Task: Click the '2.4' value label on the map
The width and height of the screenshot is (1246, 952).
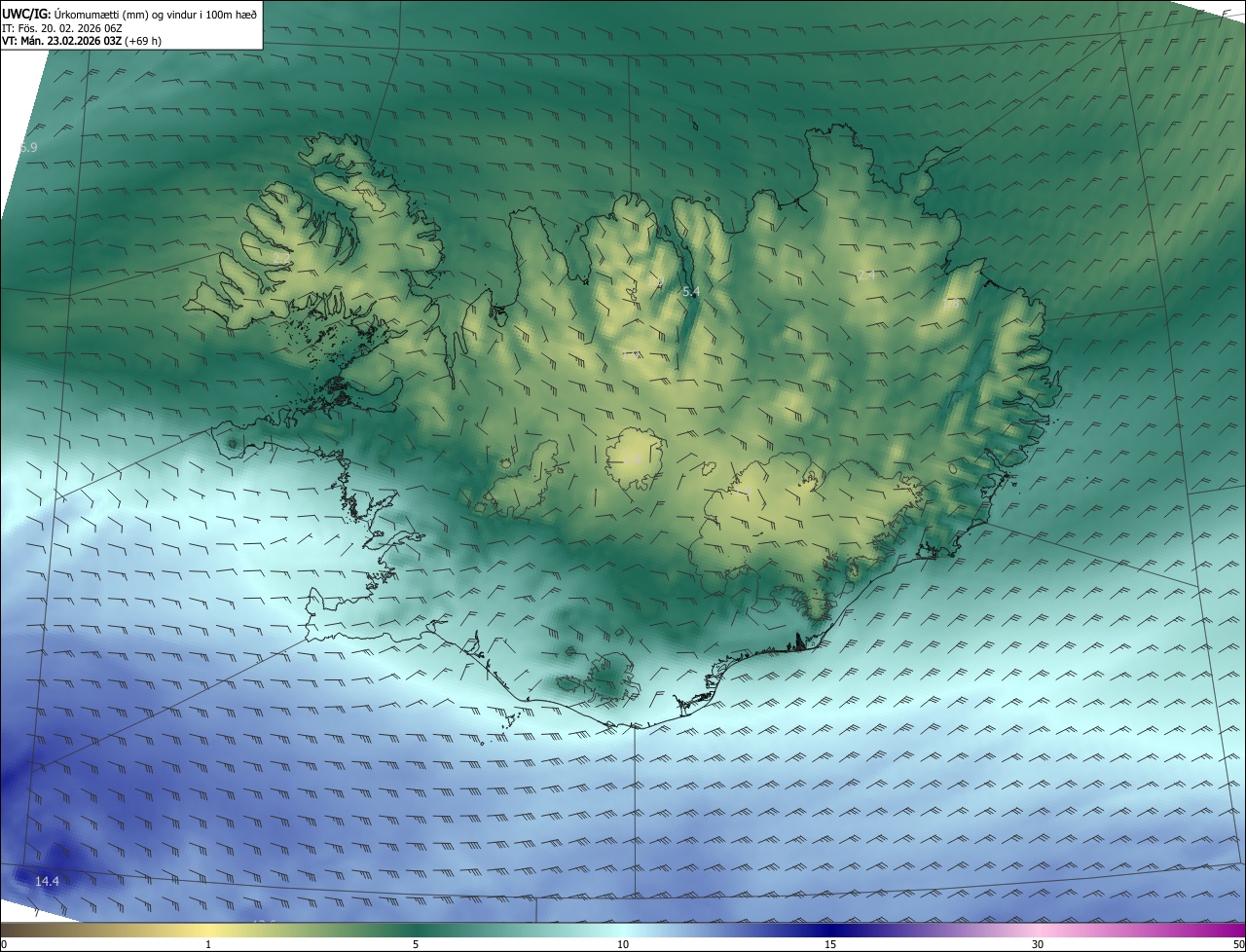Action: click(x=866, y=275)
